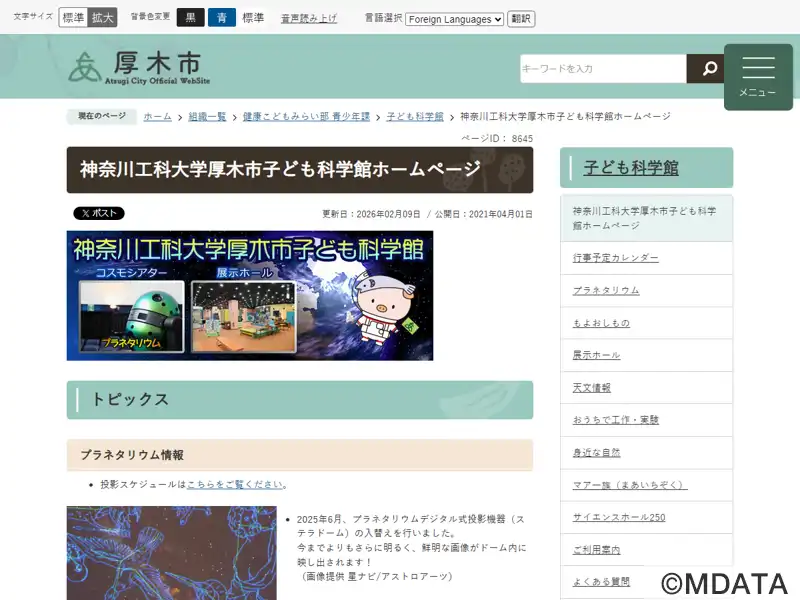Click the 現在のページ label

[x=102, y=116]
